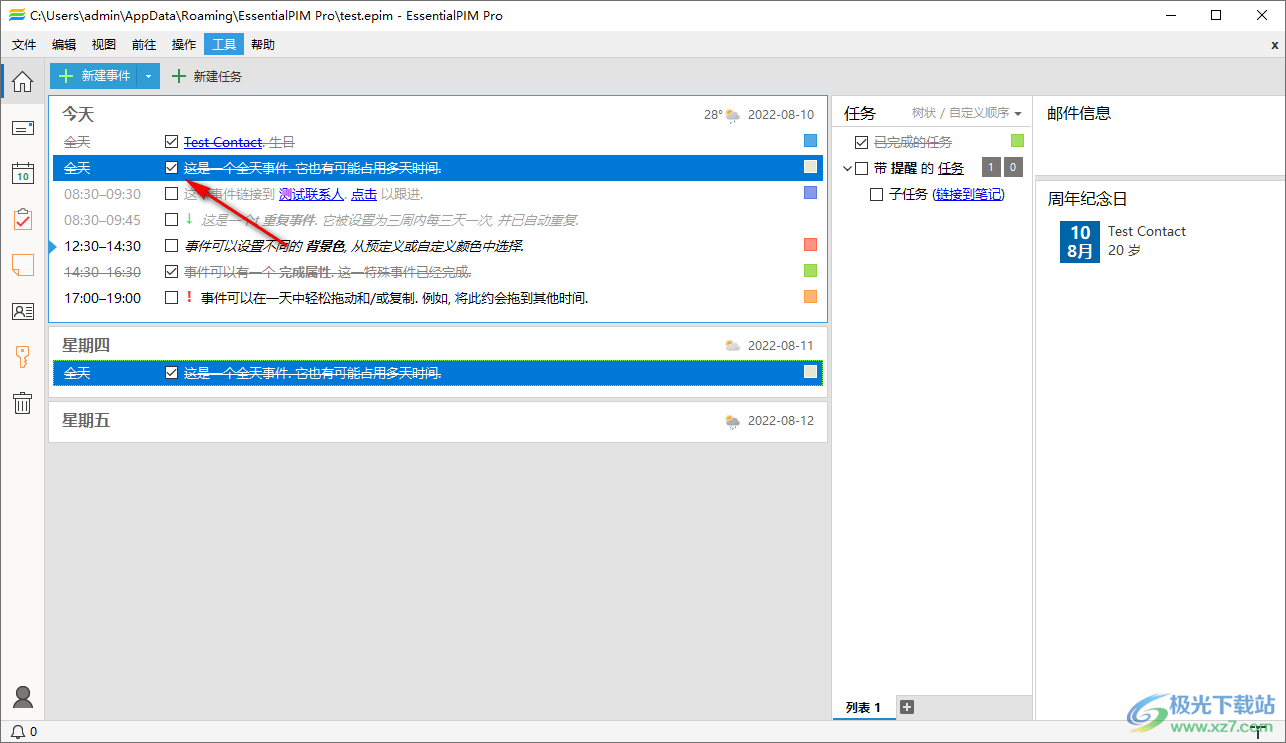Uncheck the Test Contact birthday event

point(172,142)
